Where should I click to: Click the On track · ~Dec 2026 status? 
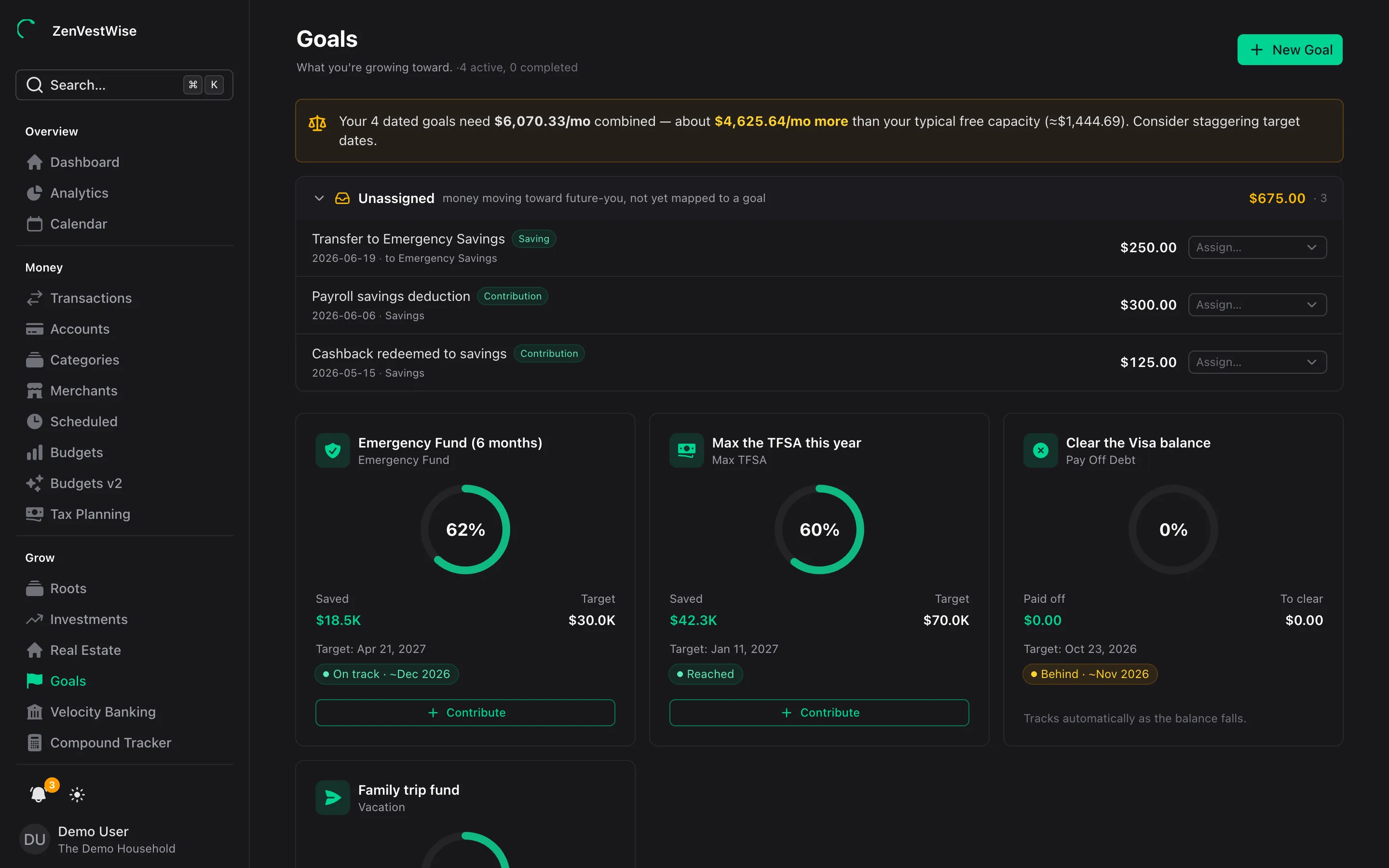coord(386,674)
